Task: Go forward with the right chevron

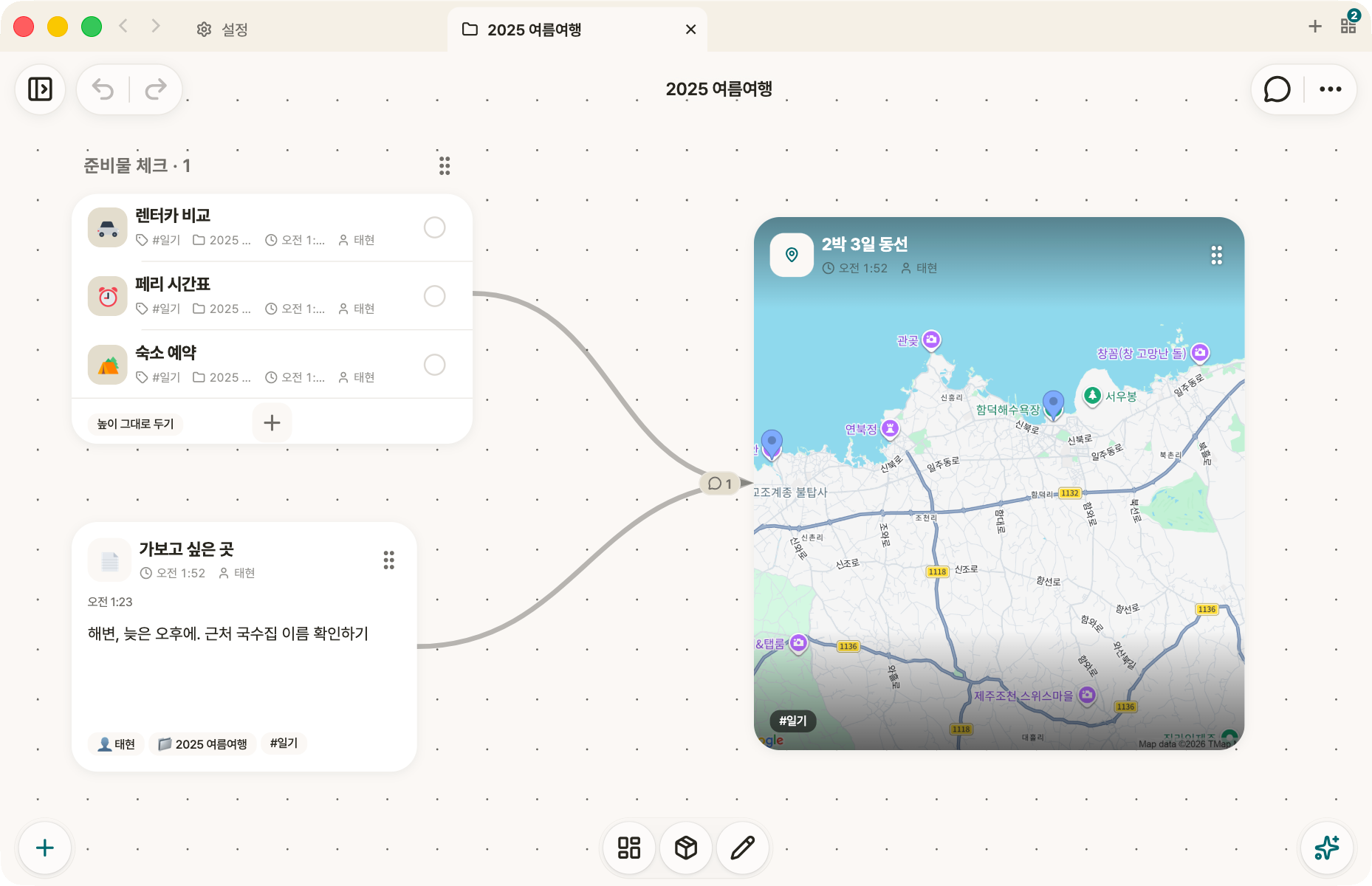Action: coord(155,27)
